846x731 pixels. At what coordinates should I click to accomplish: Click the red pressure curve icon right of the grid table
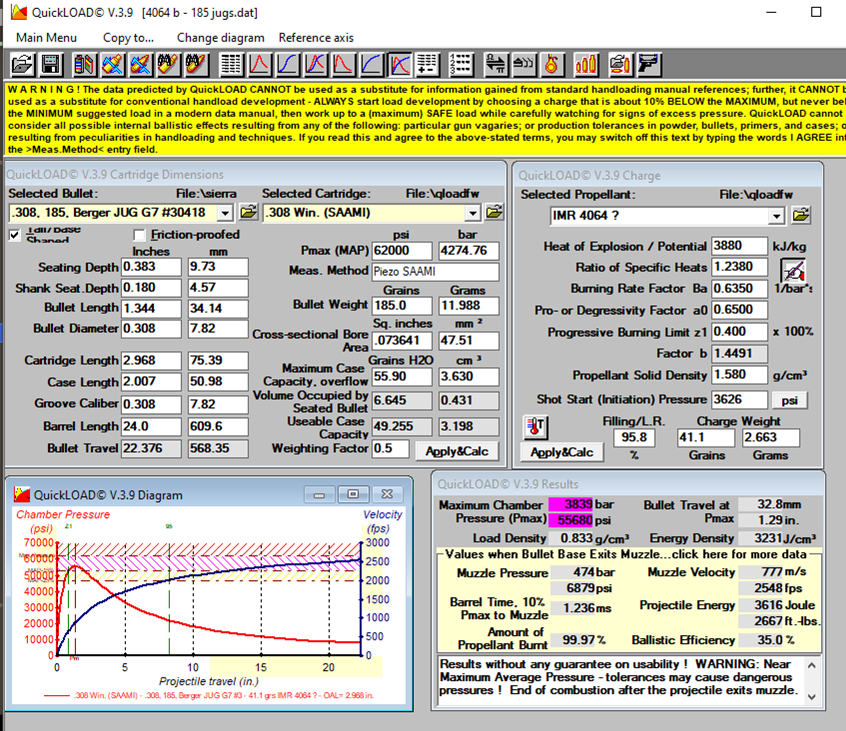coord(260,65)
